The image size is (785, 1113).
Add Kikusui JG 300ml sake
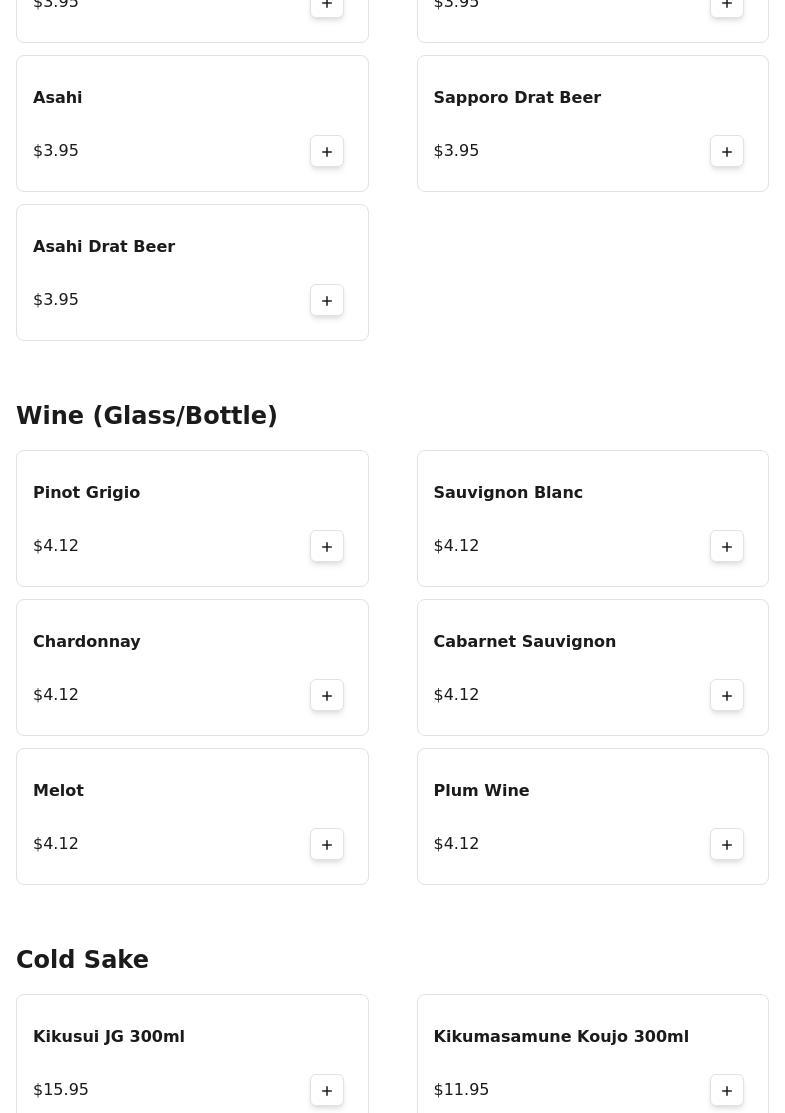coord(327,1090)
